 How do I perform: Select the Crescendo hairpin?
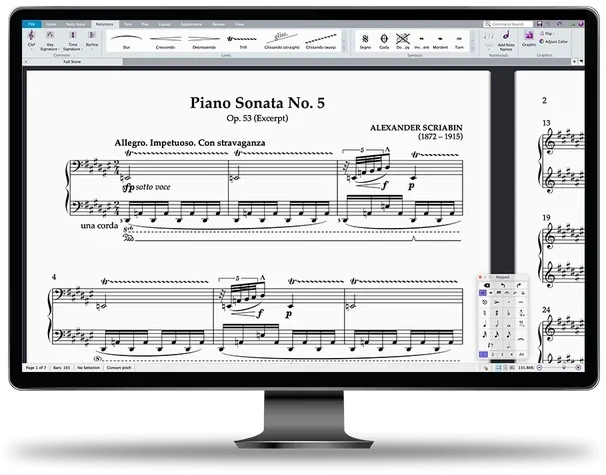coord(165,41)
